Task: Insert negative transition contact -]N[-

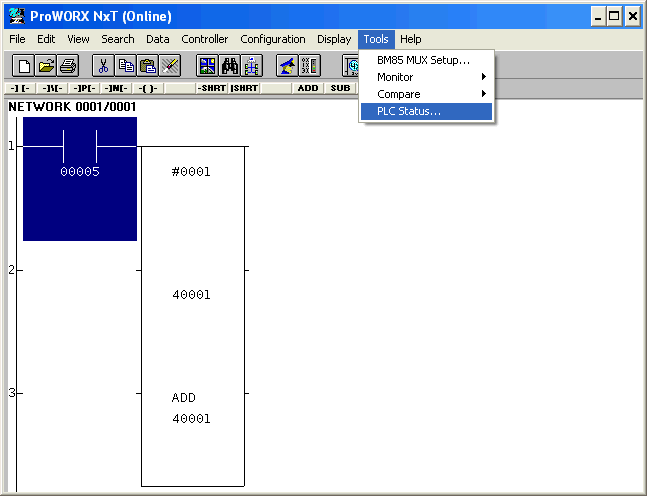Action: (x=116, y=88)
